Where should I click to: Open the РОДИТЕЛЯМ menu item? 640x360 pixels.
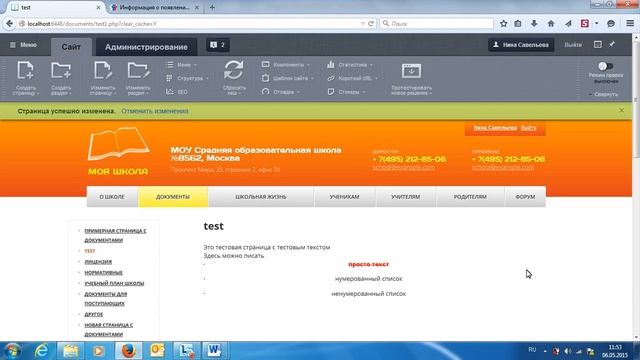(x=470, y=197)
